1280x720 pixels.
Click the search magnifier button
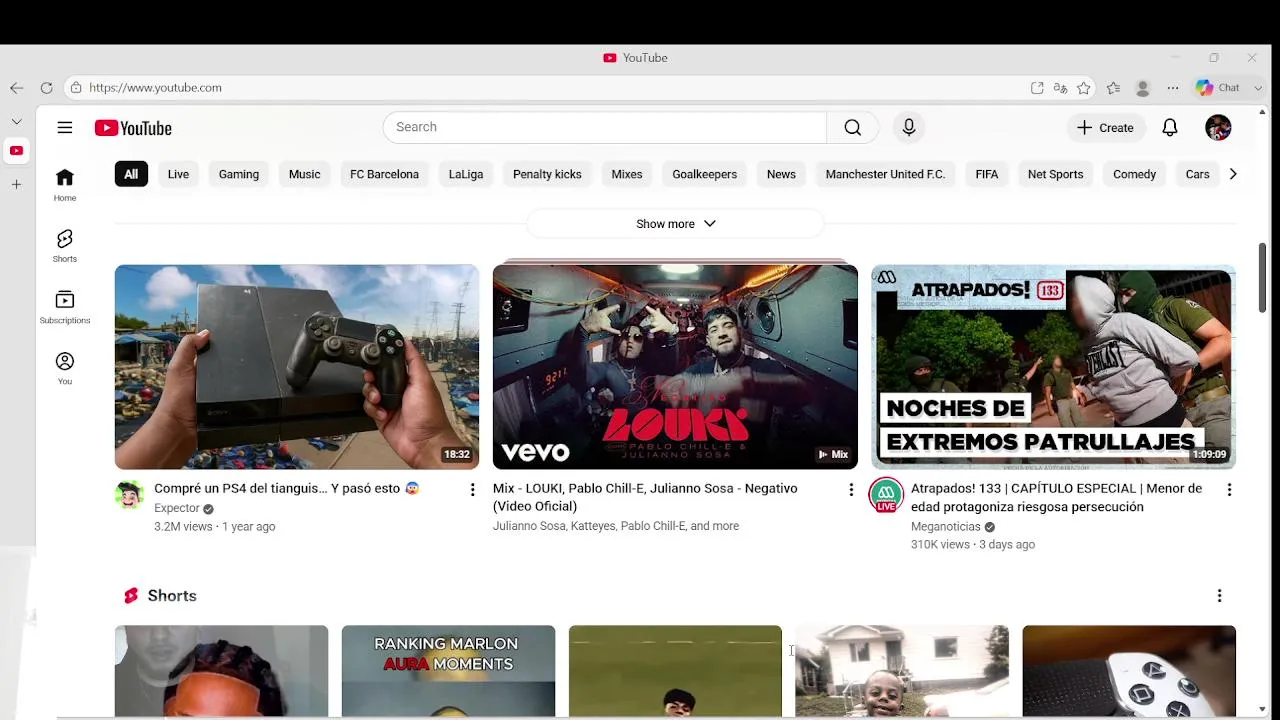point(852,127)
